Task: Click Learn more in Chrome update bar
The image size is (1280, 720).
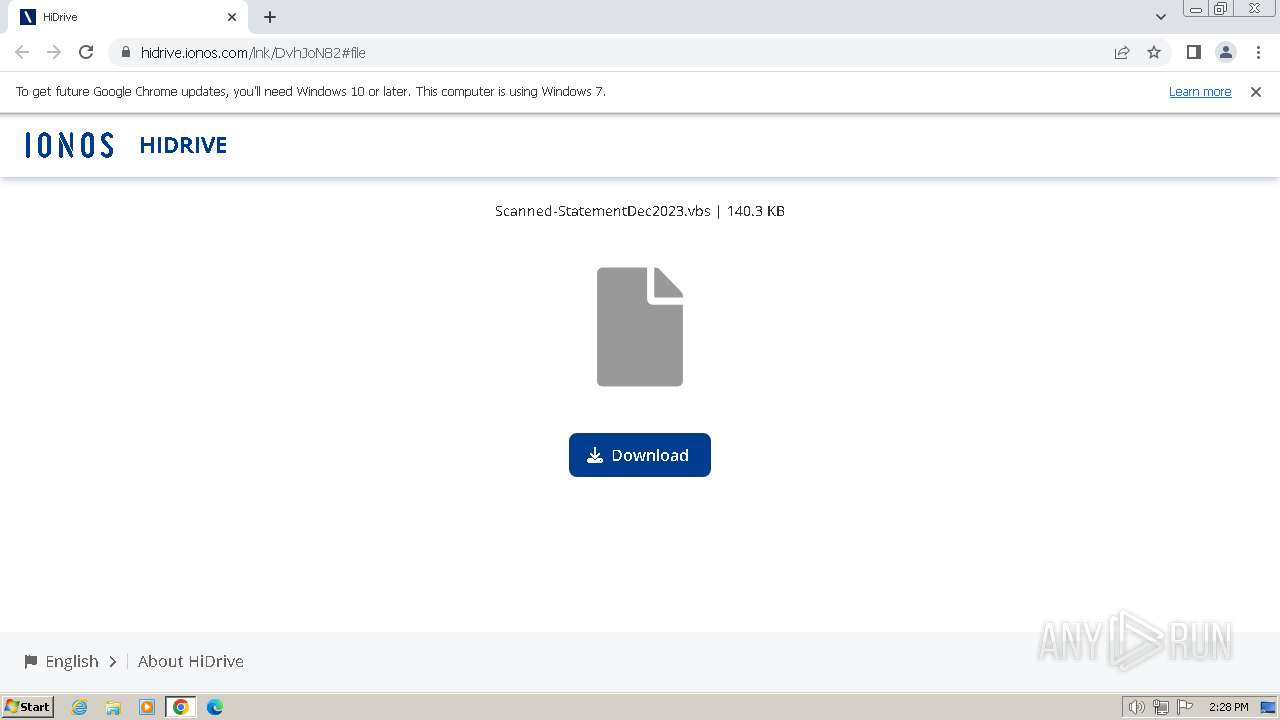Action: [x=1200, y=91]
